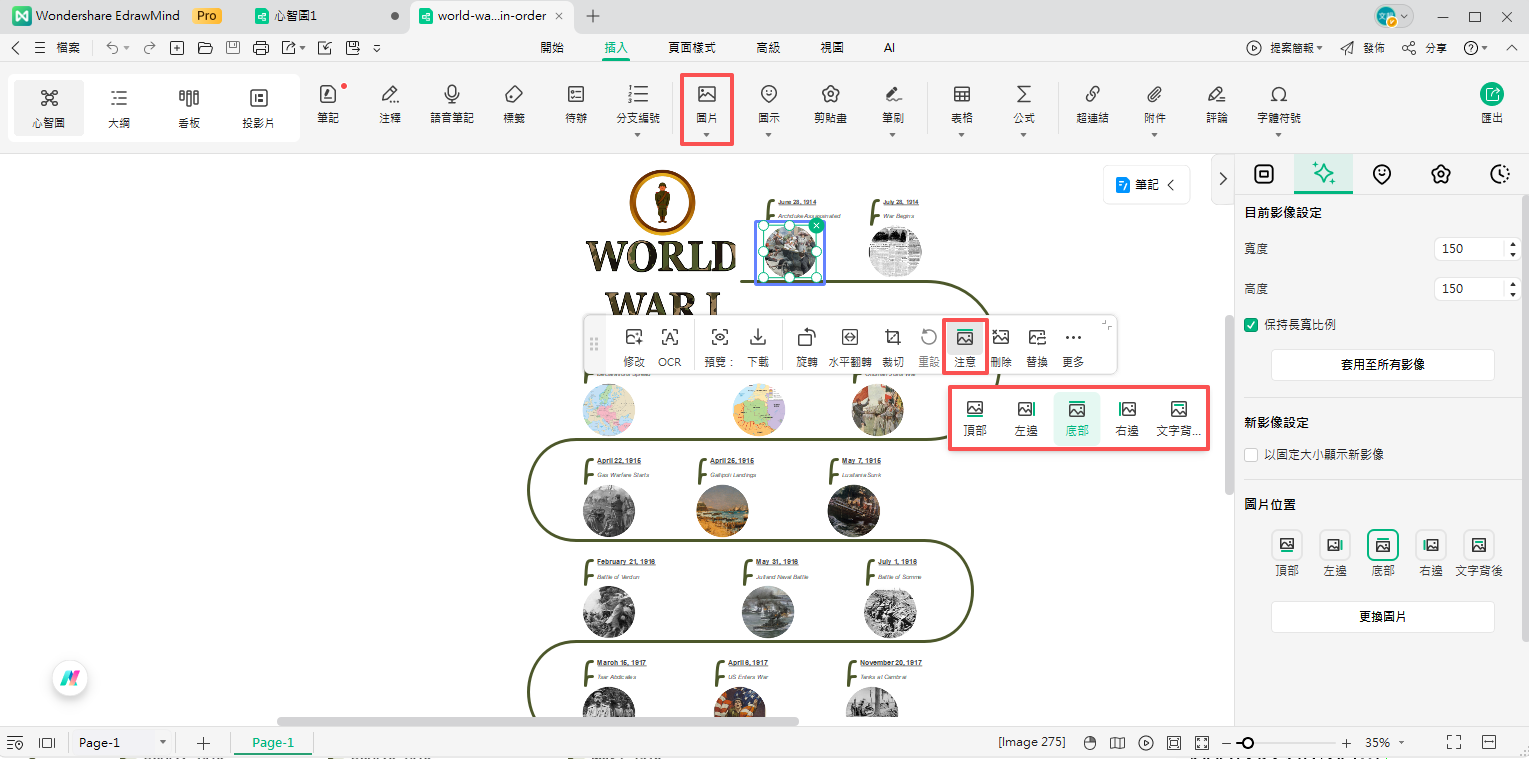Expand the 分支編號 dropdown

click(638, 134)
